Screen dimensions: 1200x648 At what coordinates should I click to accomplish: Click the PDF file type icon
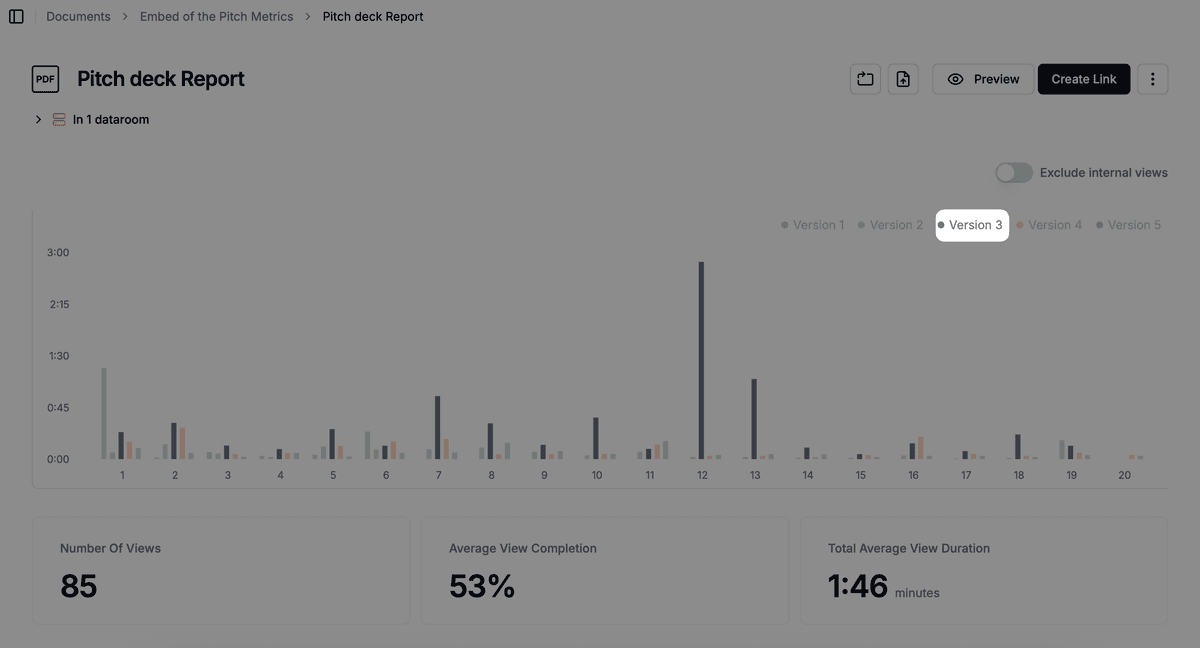(45, 79)
